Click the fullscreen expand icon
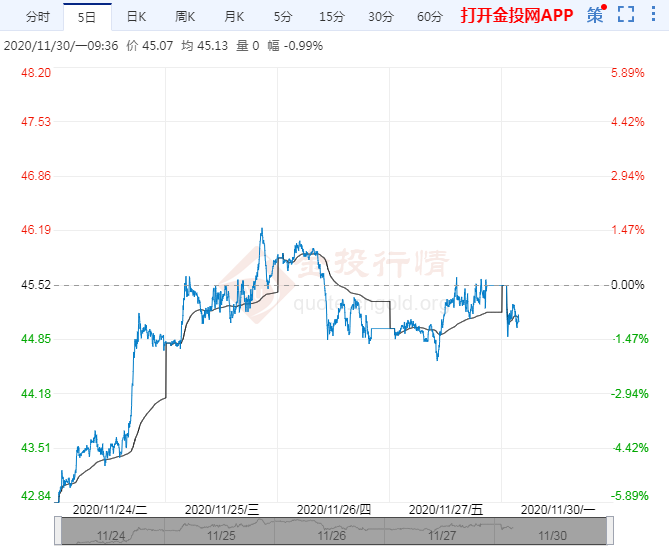 (x=626, y=15)
